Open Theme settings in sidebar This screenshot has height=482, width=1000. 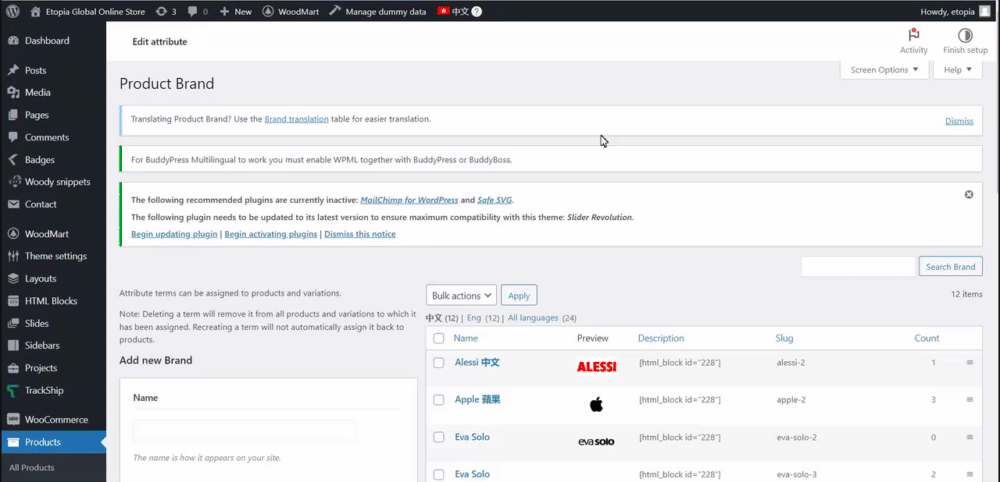coord(53,256)
